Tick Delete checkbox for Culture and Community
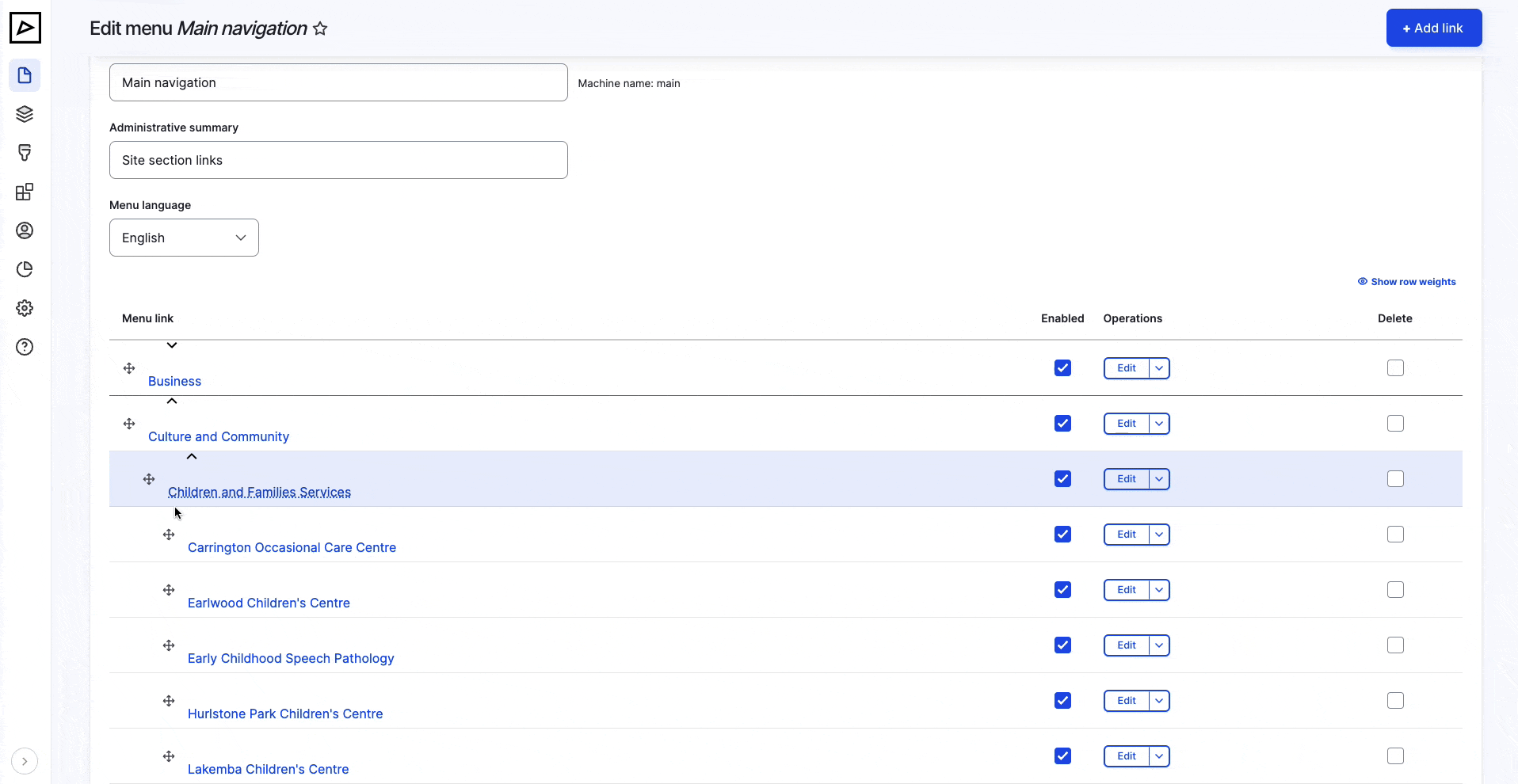 tap(1395, 424)
